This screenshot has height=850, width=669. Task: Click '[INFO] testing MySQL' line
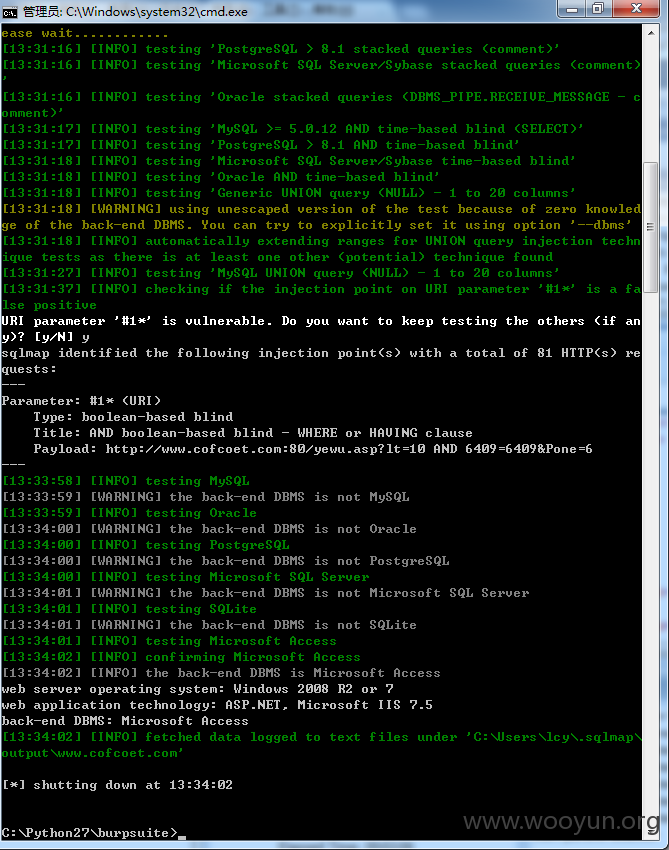point(126,481)
